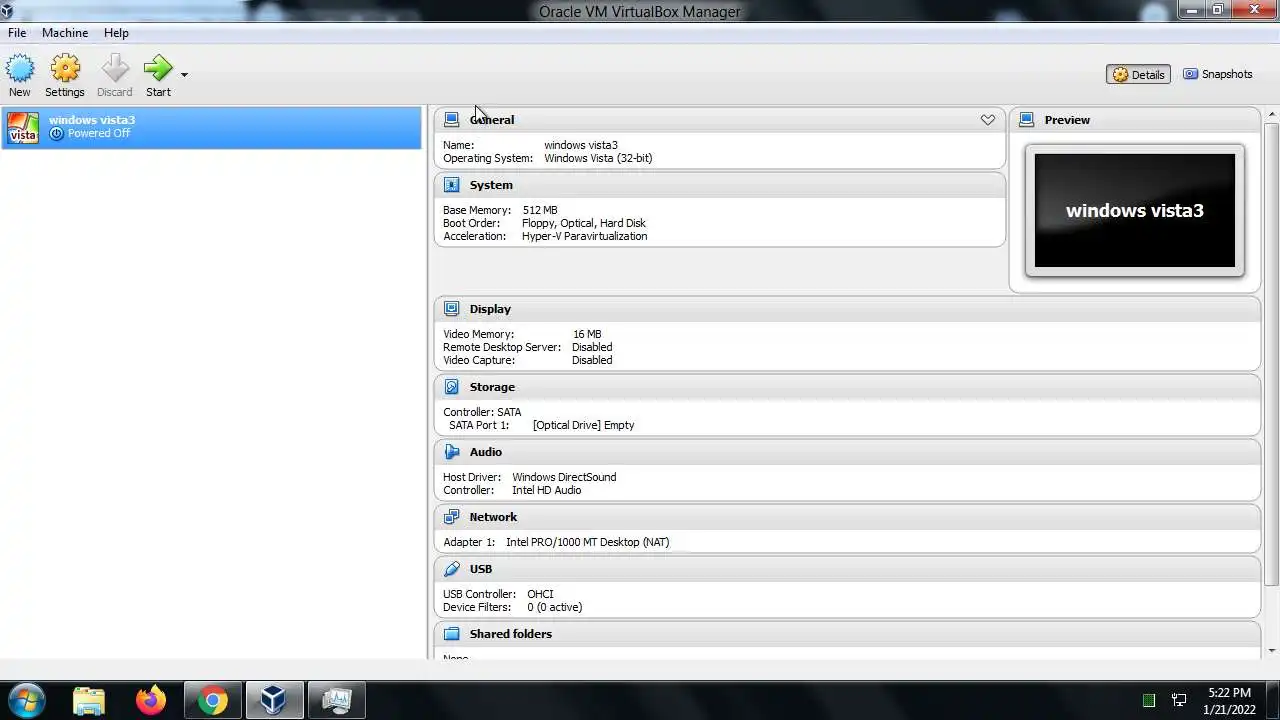1280x720 pixels.
Task: Click Windows DirectSound host driver value
Action: tap(564, 477)
